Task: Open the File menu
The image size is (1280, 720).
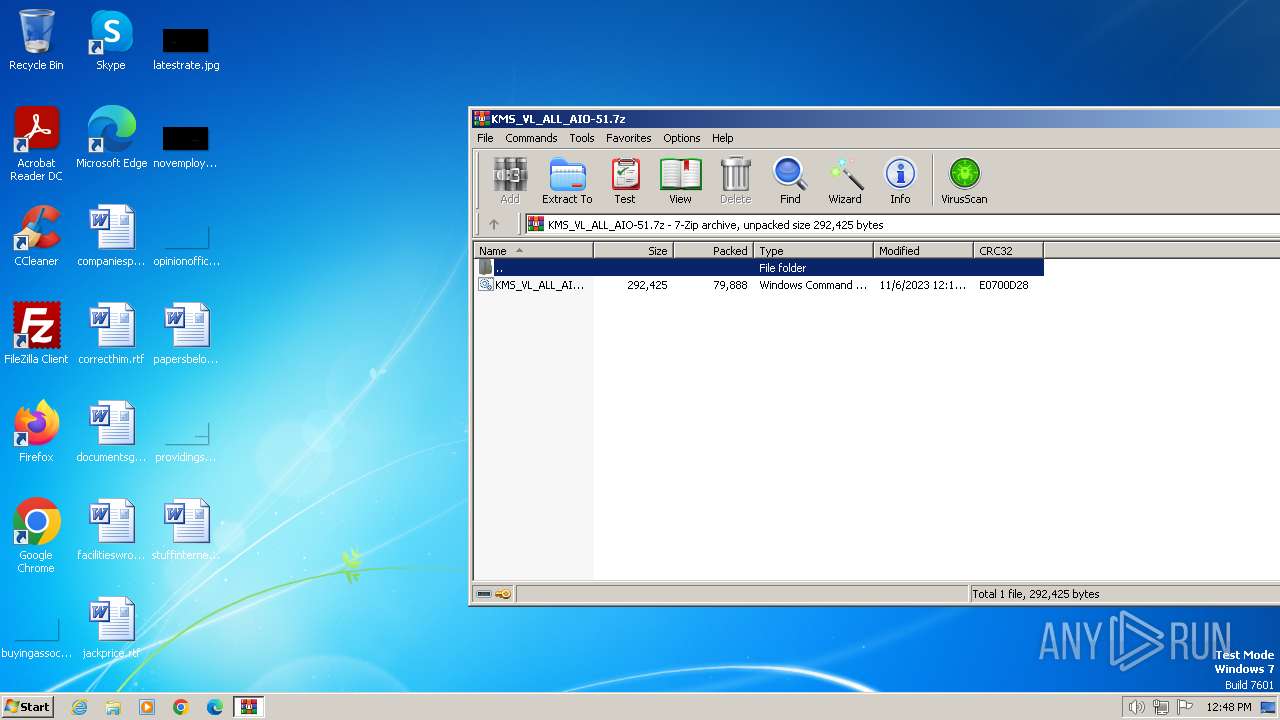Action: point(485,138)
